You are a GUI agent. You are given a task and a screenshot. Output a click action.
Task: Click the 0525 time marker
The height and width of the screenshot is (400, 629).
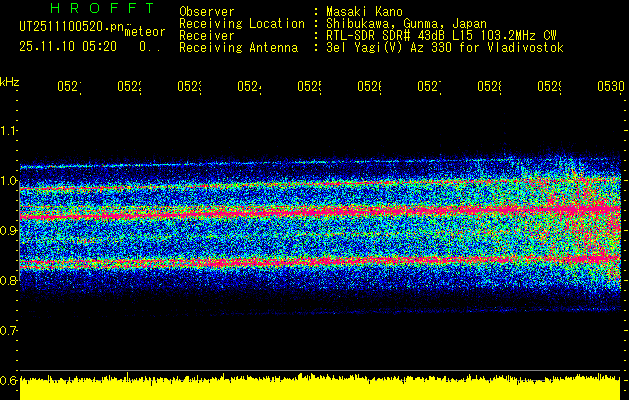[310, 87]
